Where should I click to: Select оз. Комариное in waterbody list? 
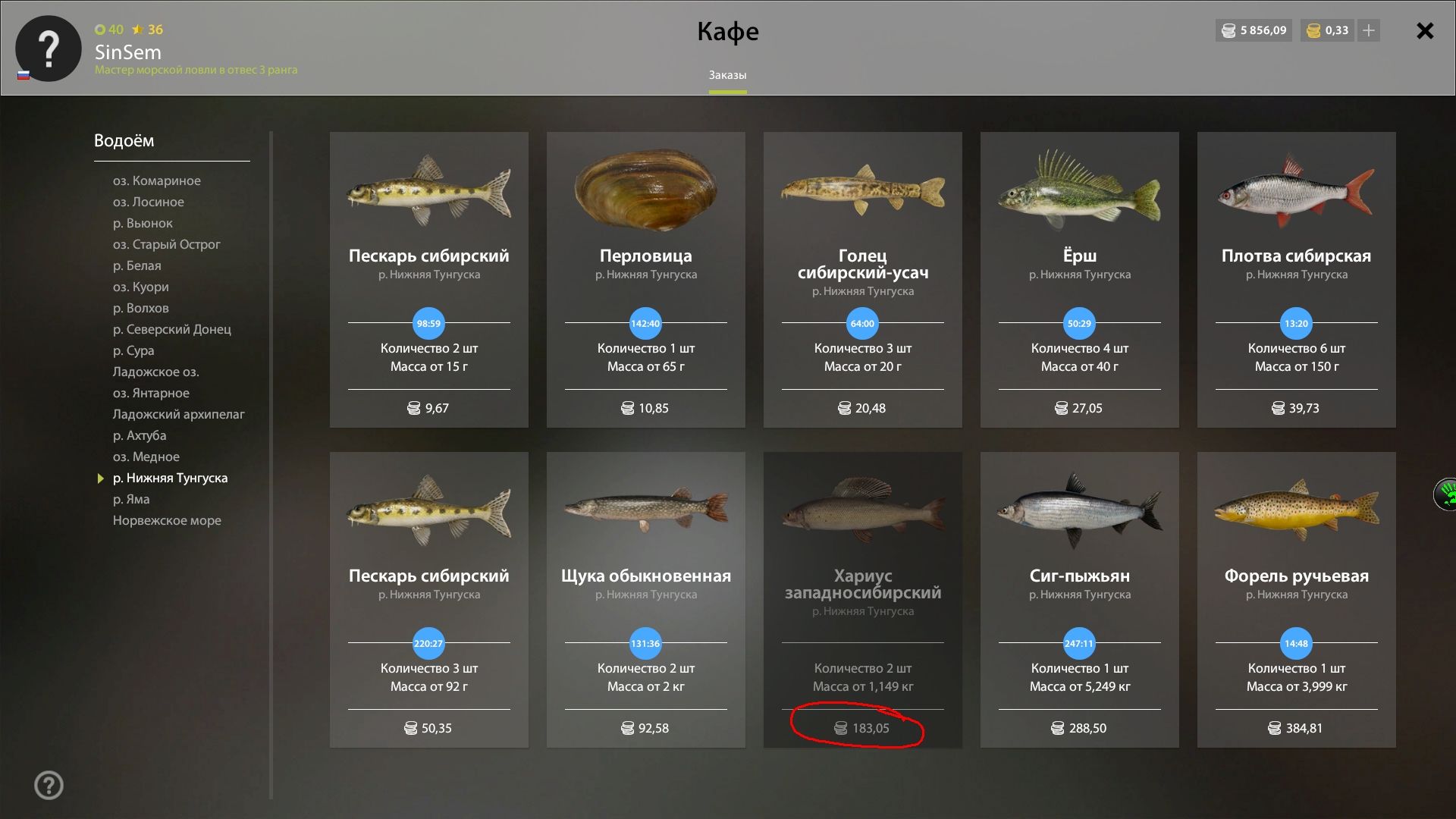tap(157, 180)
